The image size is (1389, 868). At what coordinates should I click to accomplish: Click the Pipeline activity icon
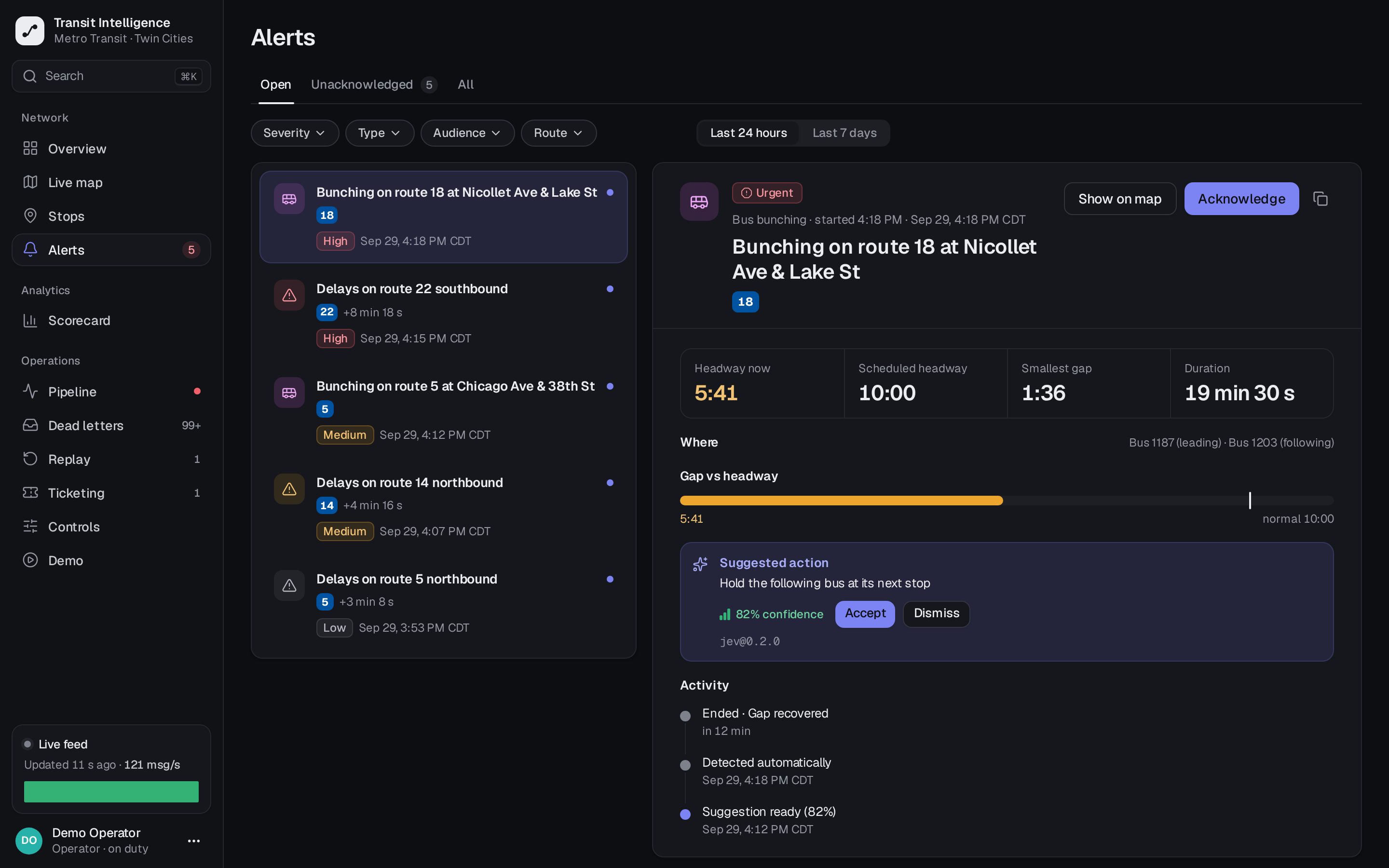pos(30,392)
